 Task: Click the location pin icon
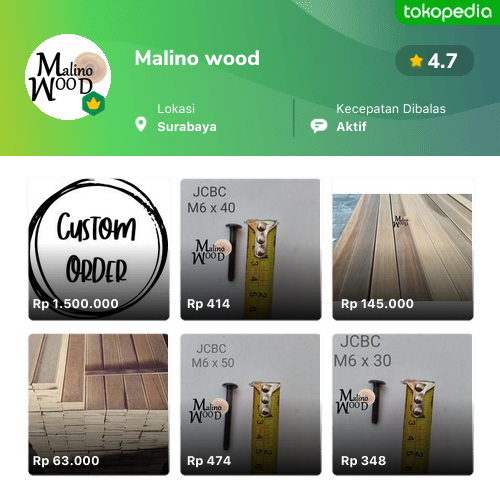pos(141,124)
